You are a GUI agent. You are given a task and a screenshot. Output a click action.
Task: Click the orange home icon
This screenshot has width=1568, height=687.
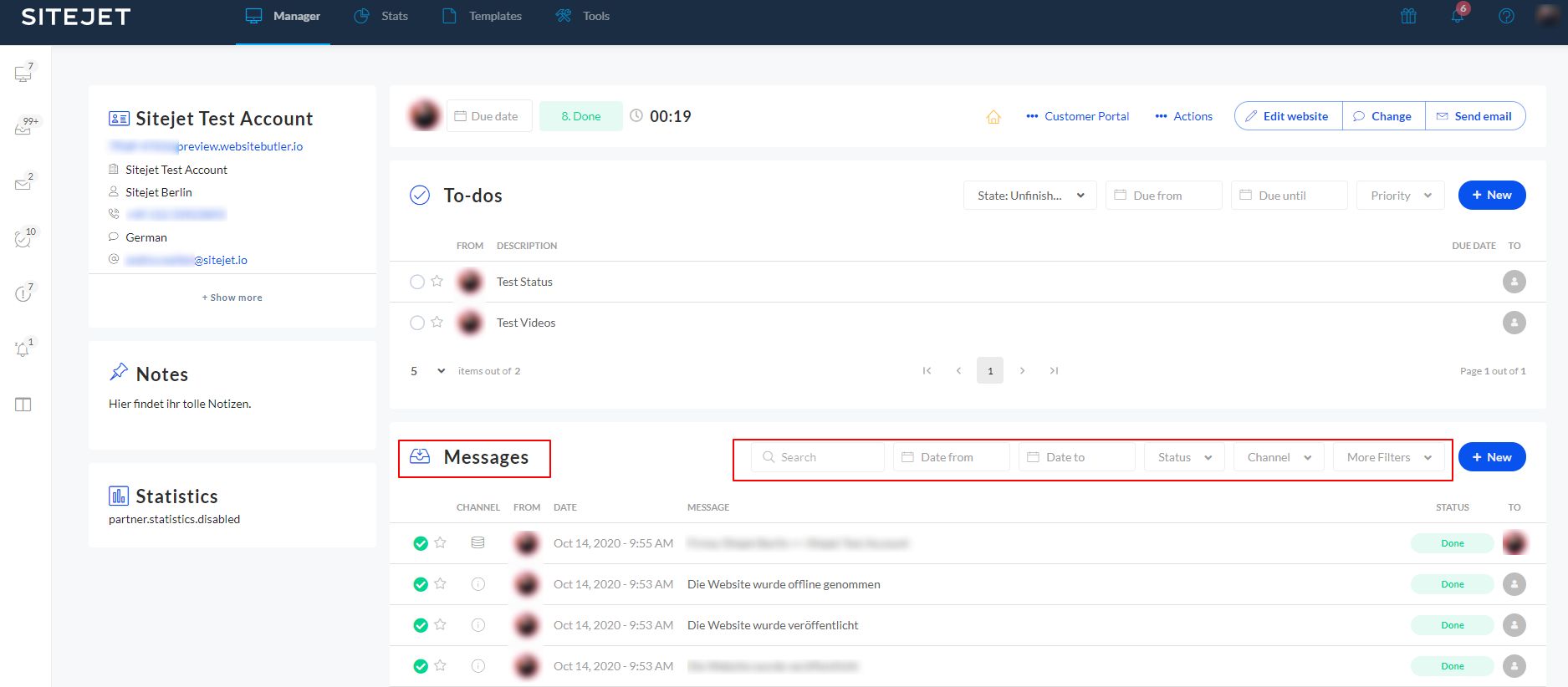pos(993,117)
